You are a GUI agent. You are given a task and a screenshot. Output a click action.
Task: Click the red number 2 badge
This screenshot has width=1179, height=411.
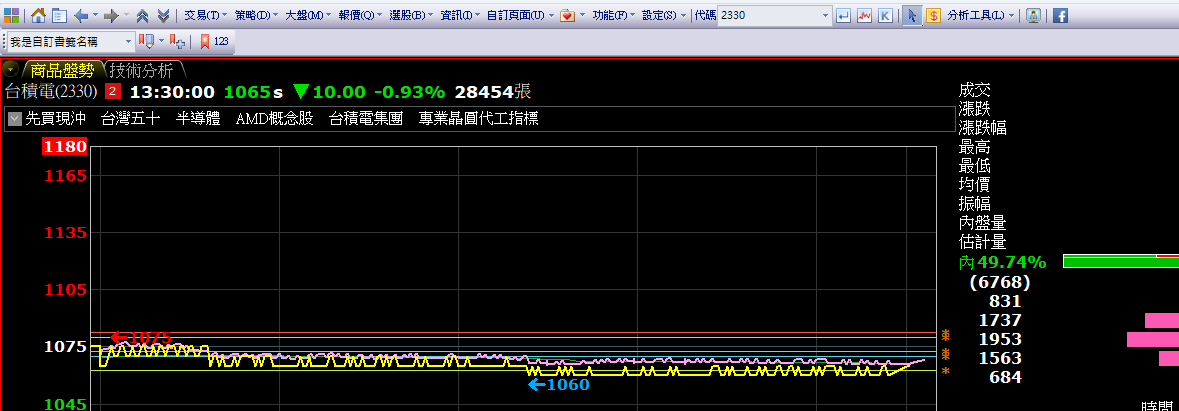coord(112,92)
